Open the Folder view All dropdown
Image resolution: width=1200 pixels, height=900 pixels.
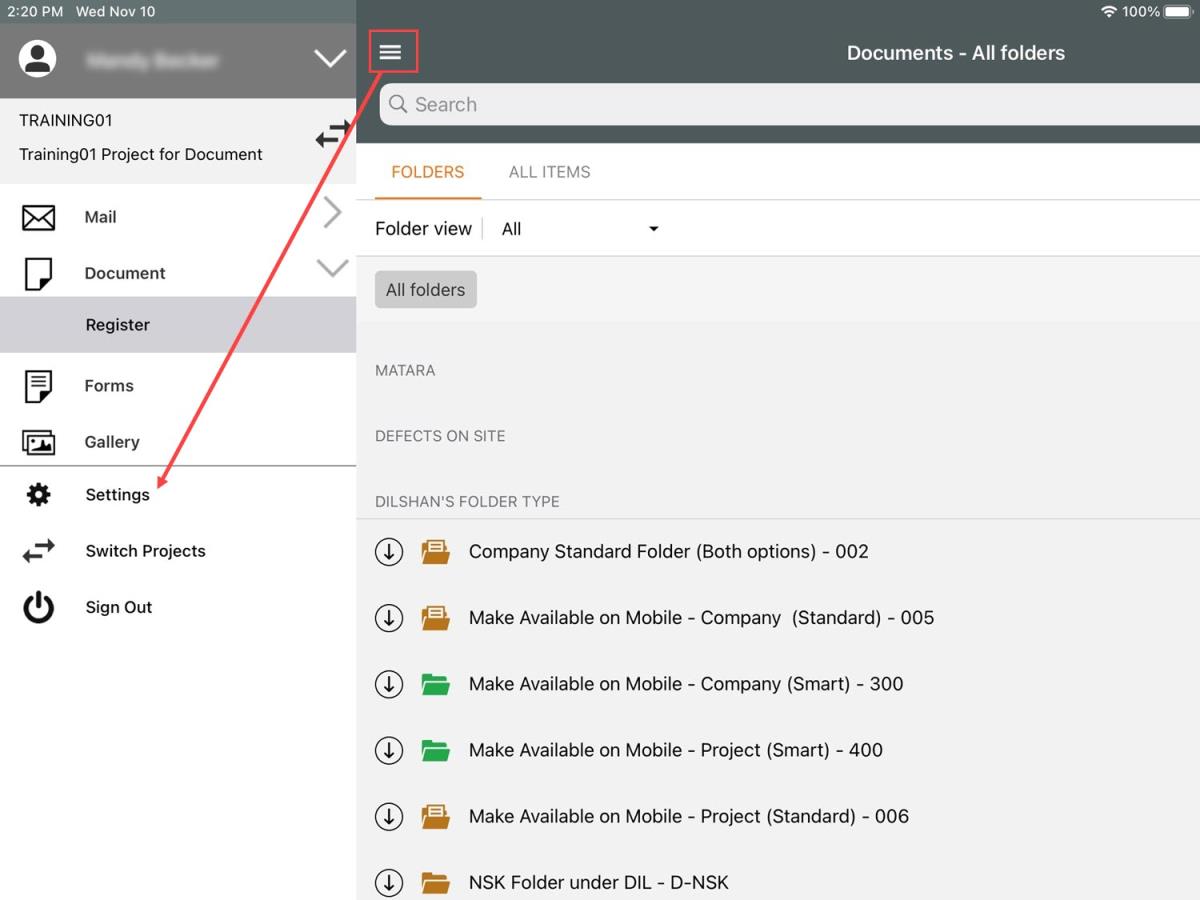click(580, 229)
